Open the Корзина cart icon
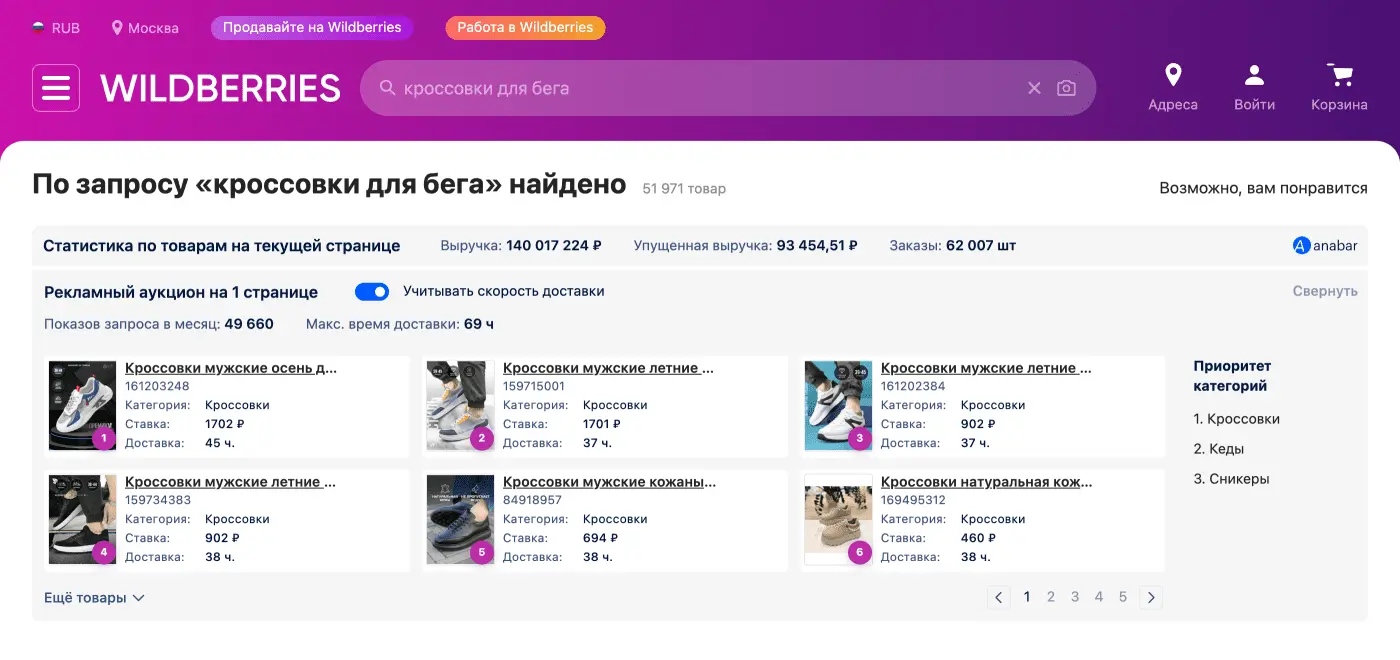The height and width of the screenshot is (660, 1400). (x=1339, y=75)
